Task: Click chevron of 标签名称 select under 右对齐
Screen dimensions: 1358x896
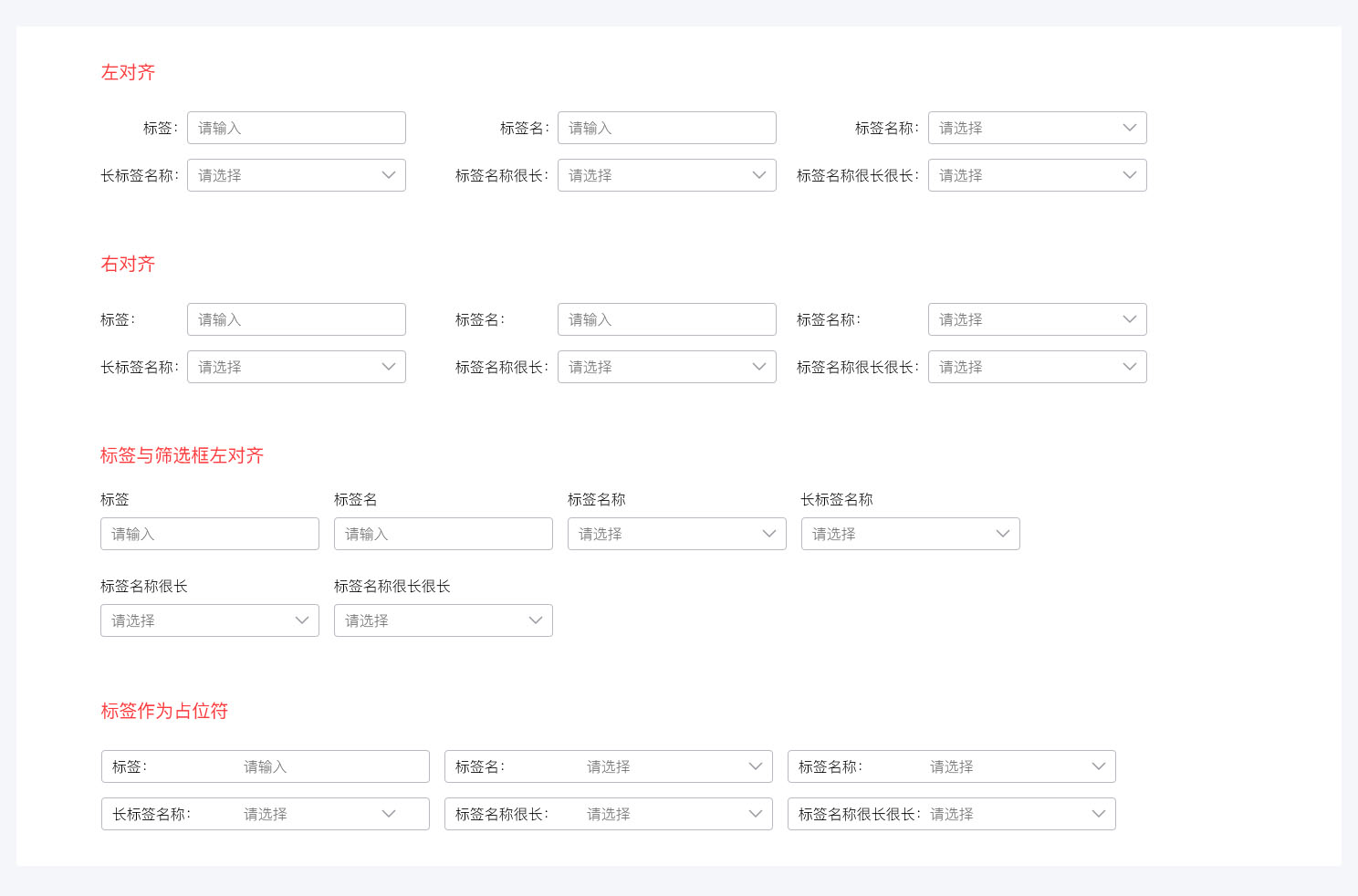Action: point(1130,319)
